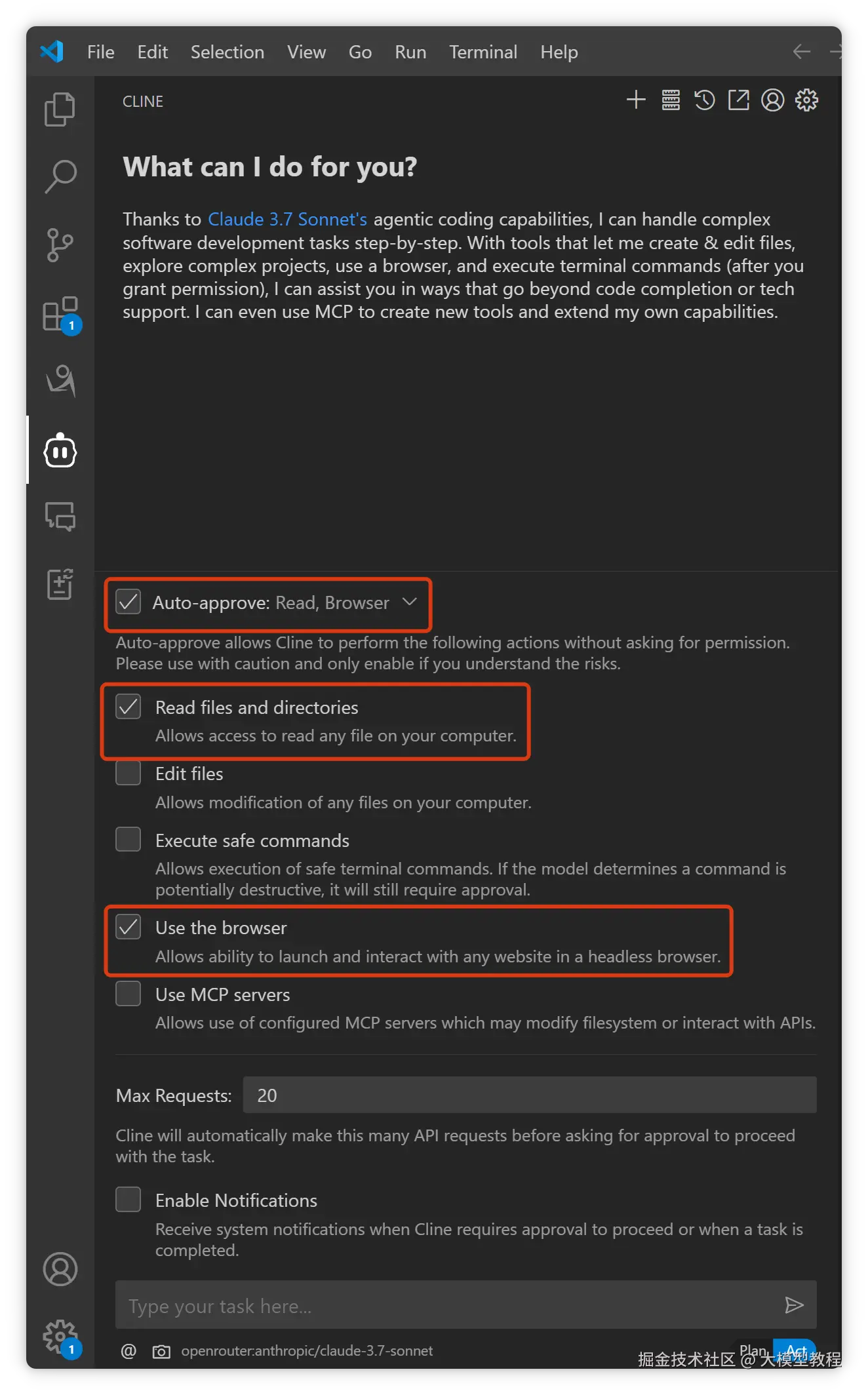This screenshot has width=868, height=1395.
Task: Click the model name openrouter:anthropic/claude-3.7-sonnet
Action: (x=307, y=1350)
